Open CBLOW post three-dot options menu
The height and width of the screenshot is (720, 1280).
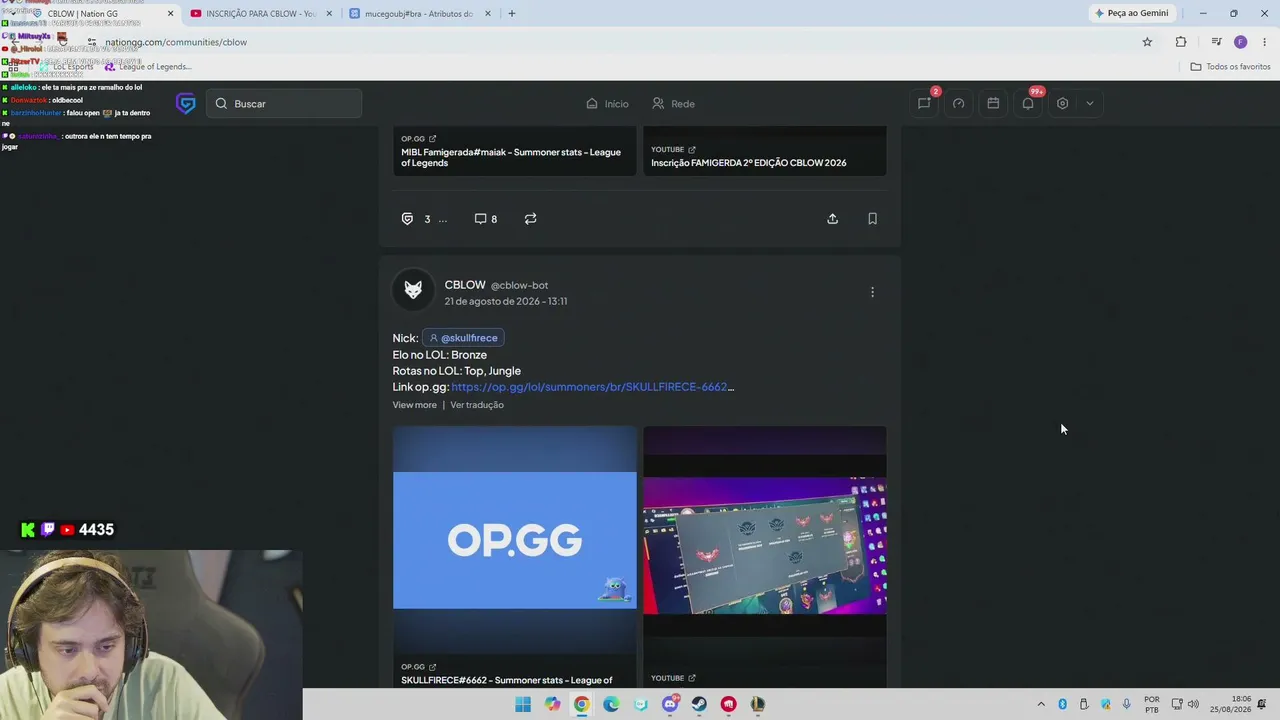point(872,292)
